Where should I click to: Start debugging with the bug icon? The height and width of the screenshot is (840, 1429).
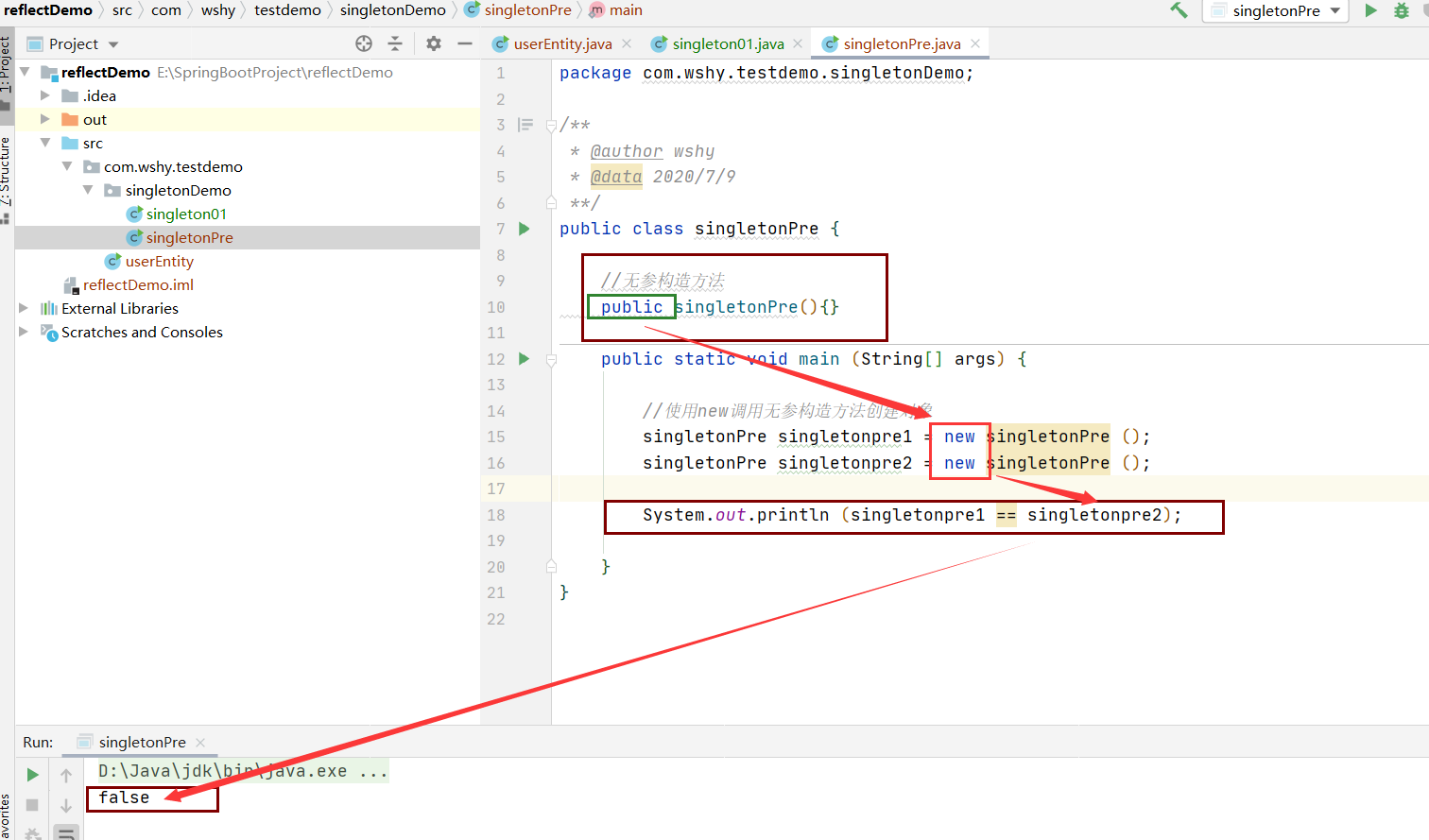(1402, 10)
